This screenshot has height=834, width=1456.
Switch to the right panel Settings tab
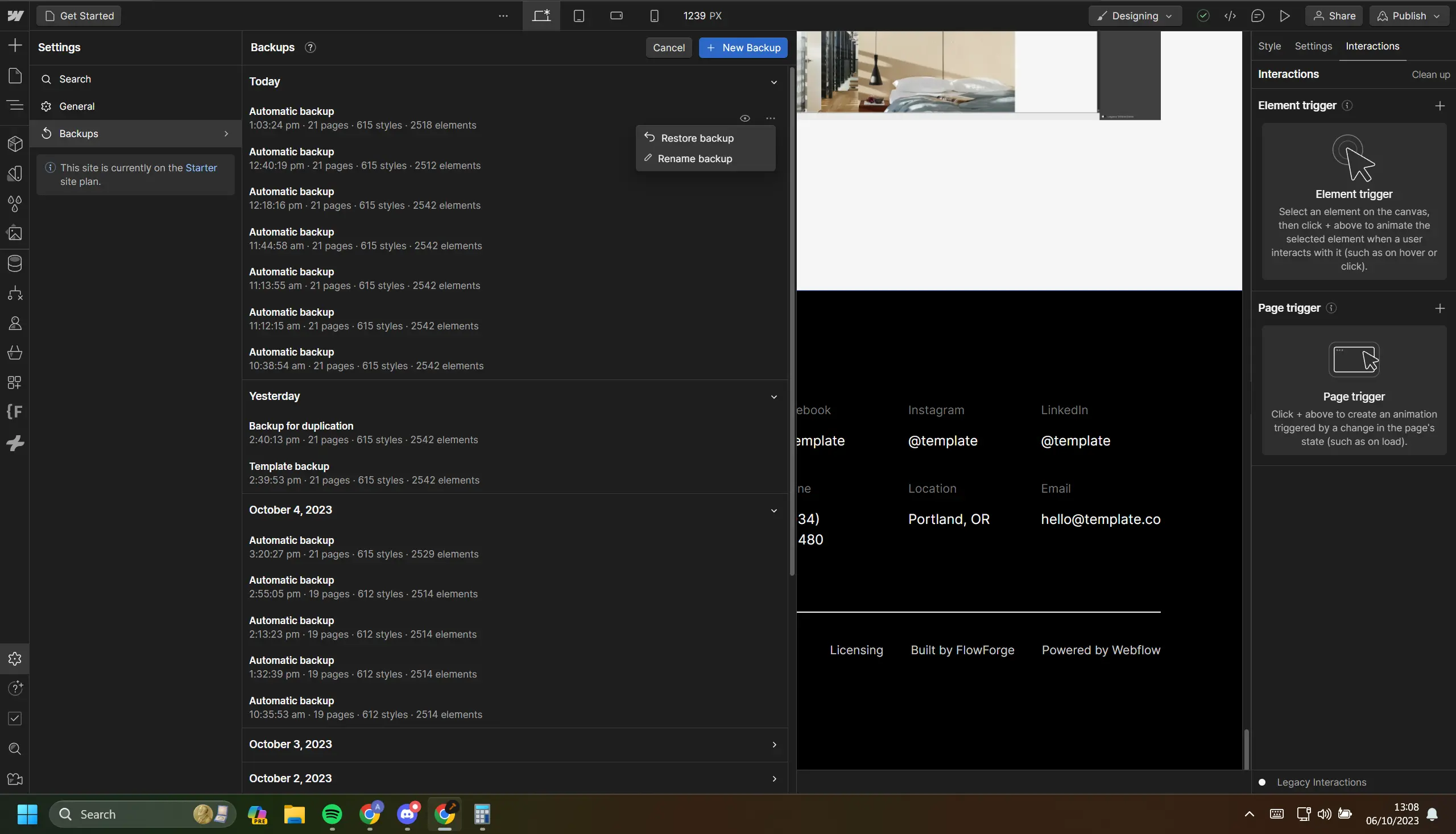(x=1313, y=46)
